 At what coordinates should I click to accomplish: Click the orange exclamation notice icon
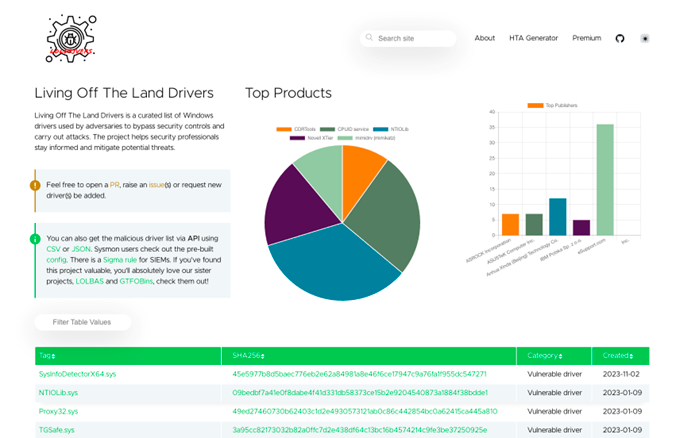coord(35,185)
